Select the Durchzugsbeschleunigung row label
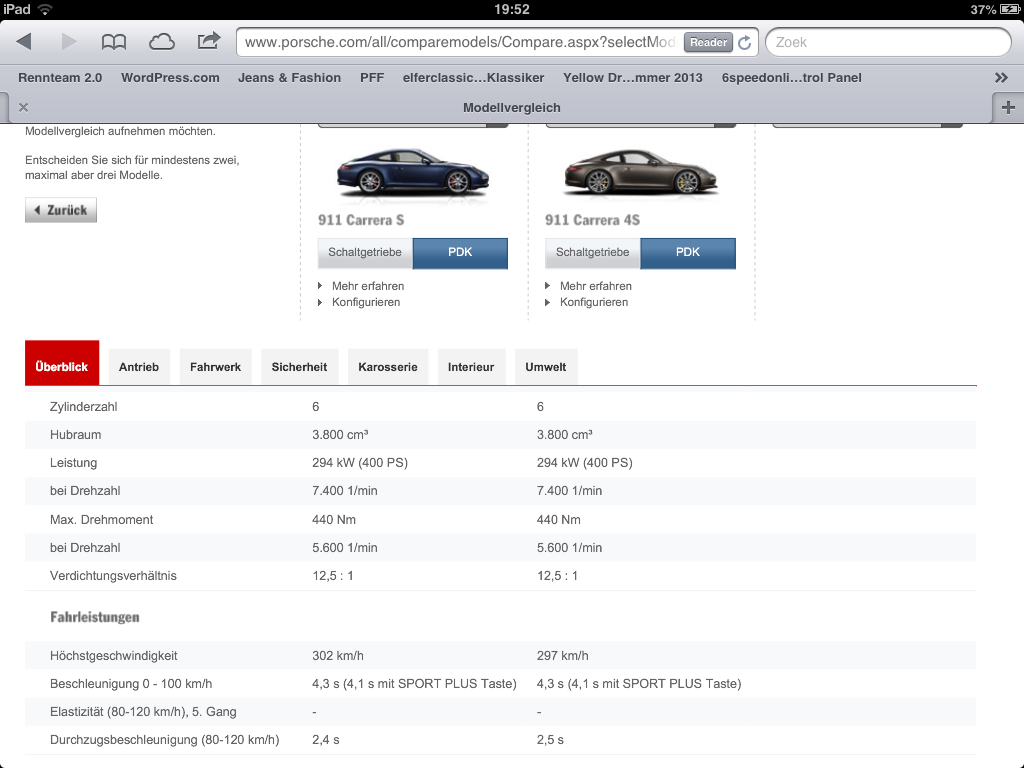 pyautogui.click(x=165, y=740)
